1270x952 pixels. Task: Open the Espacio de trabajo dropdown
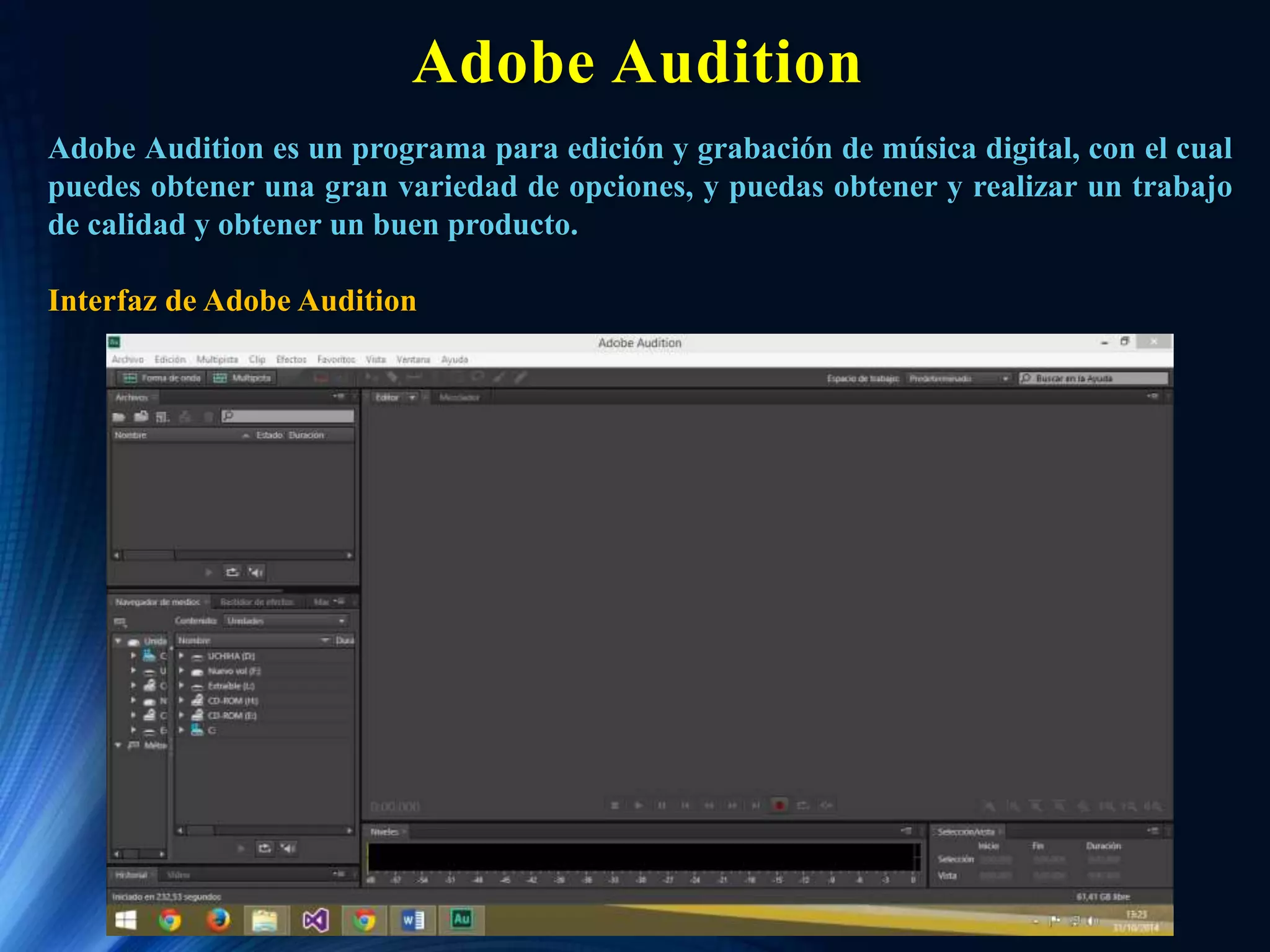click(959, 379)
